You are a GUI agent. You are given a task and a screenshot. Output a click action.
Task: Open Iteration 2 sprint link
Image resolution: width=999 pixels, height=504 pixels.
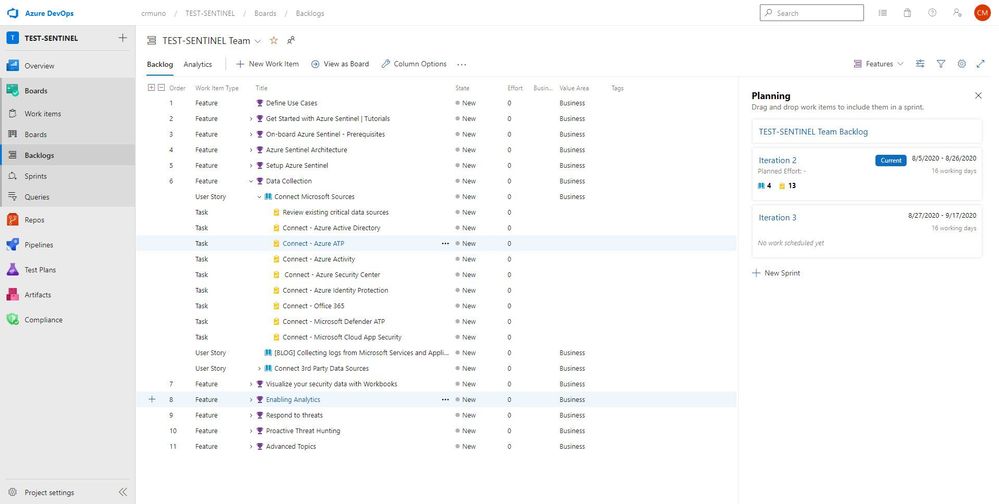click(777, 160)
